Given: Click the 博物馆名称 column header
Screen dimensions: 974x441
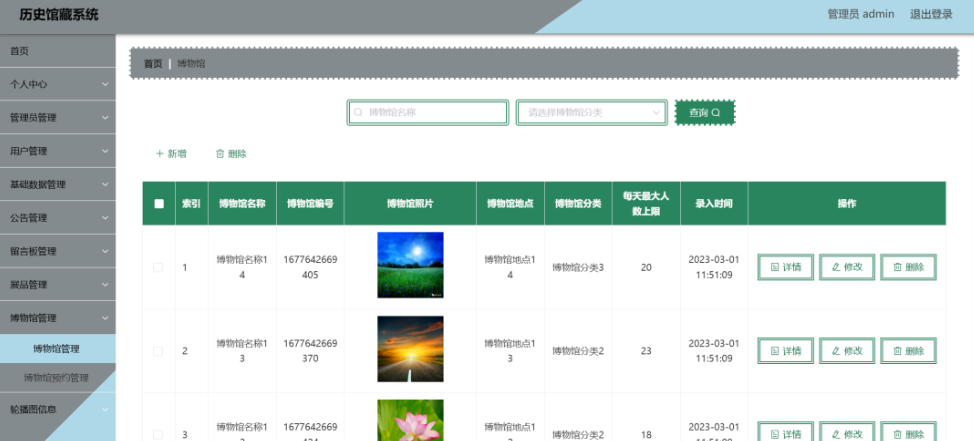Looking at the screenshot, I should tap(242, 203).
